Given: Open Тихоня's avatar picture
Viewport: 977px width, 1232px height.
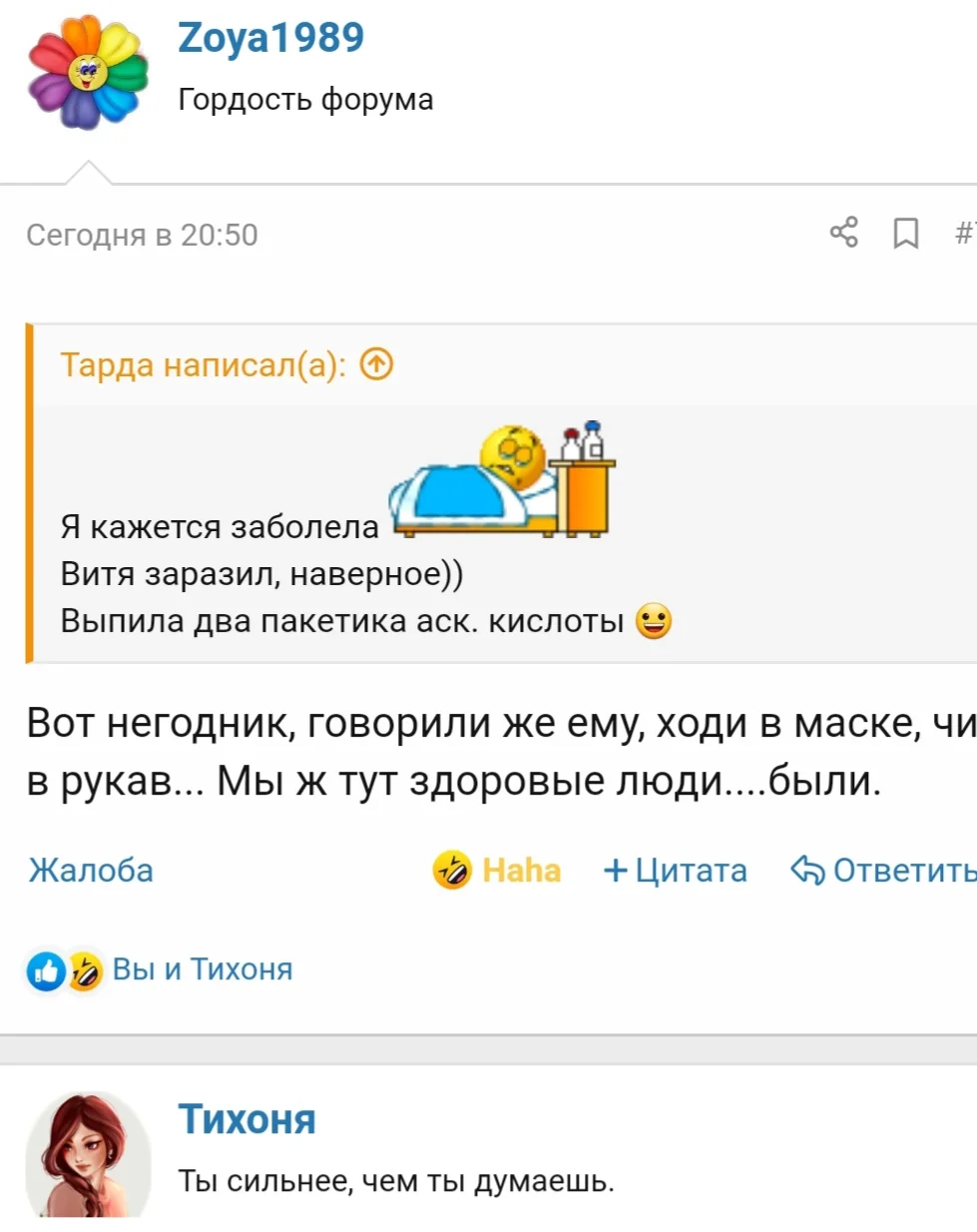Looking at the screenshot, I should (88, 1154).
